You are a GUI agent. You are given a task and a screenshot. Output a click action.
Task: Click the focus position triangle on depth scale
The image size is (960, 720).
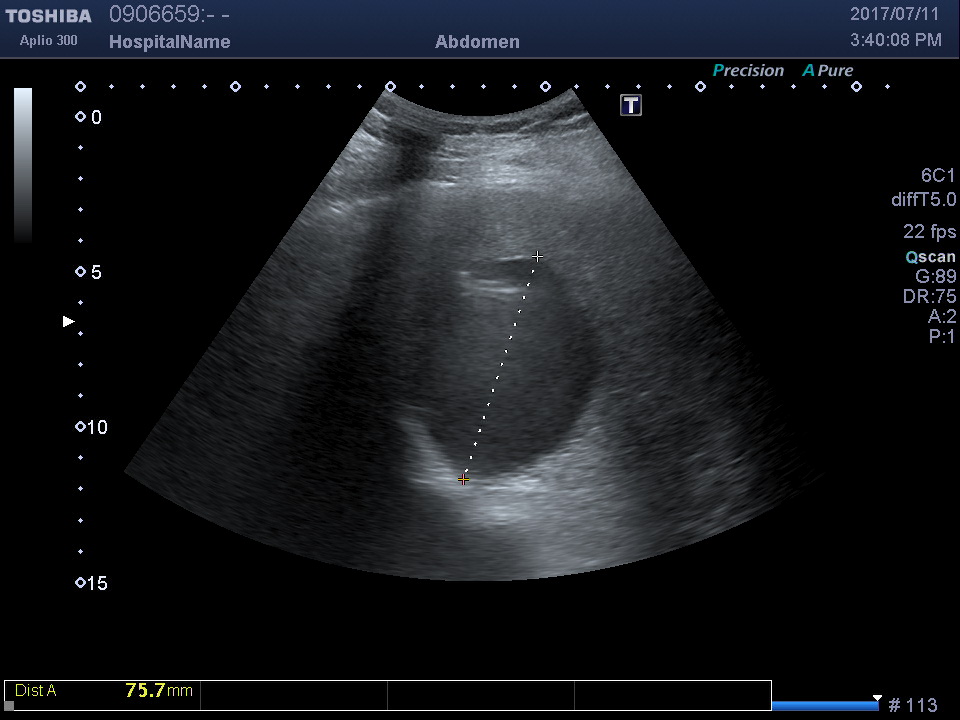69,321
